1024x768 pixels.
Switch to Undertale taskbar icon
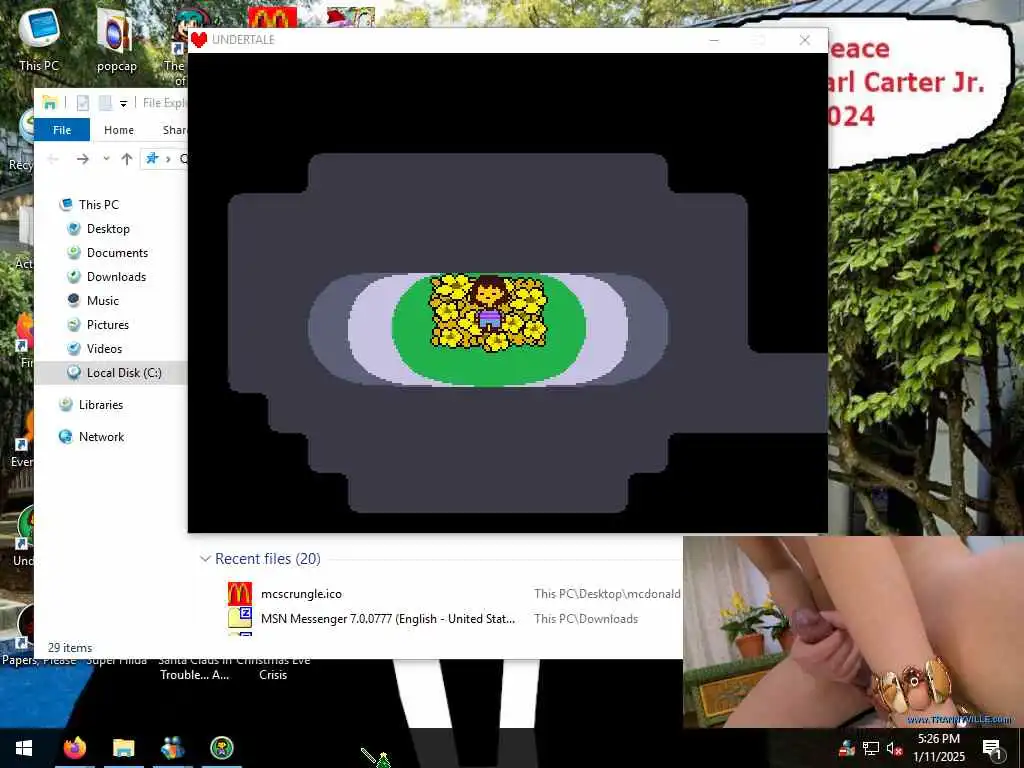click(222, 748)
